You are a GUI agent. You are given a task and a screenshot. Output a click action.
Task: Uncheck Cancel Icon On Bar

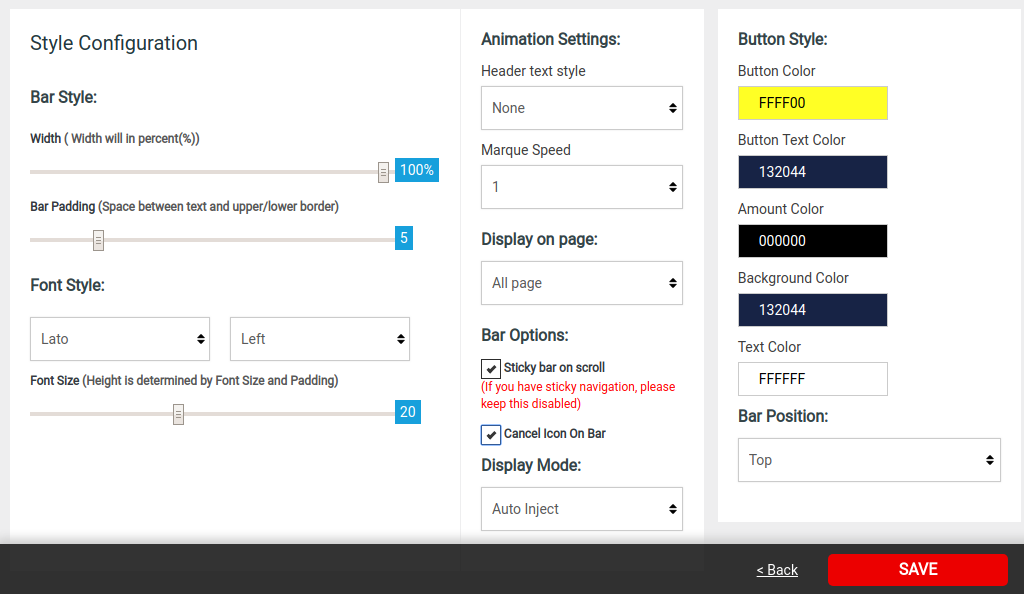tap(491, 435)
